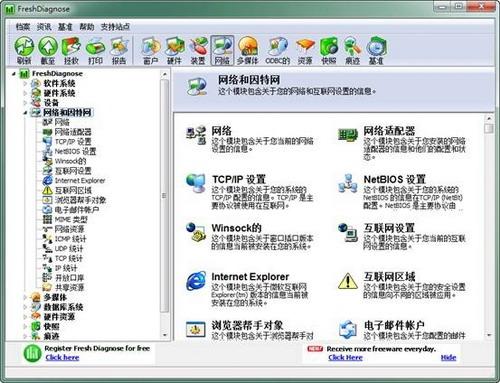Select TCP 统计 in the left tree
This screenshot has width=500, height=383.
coord(69,258)
